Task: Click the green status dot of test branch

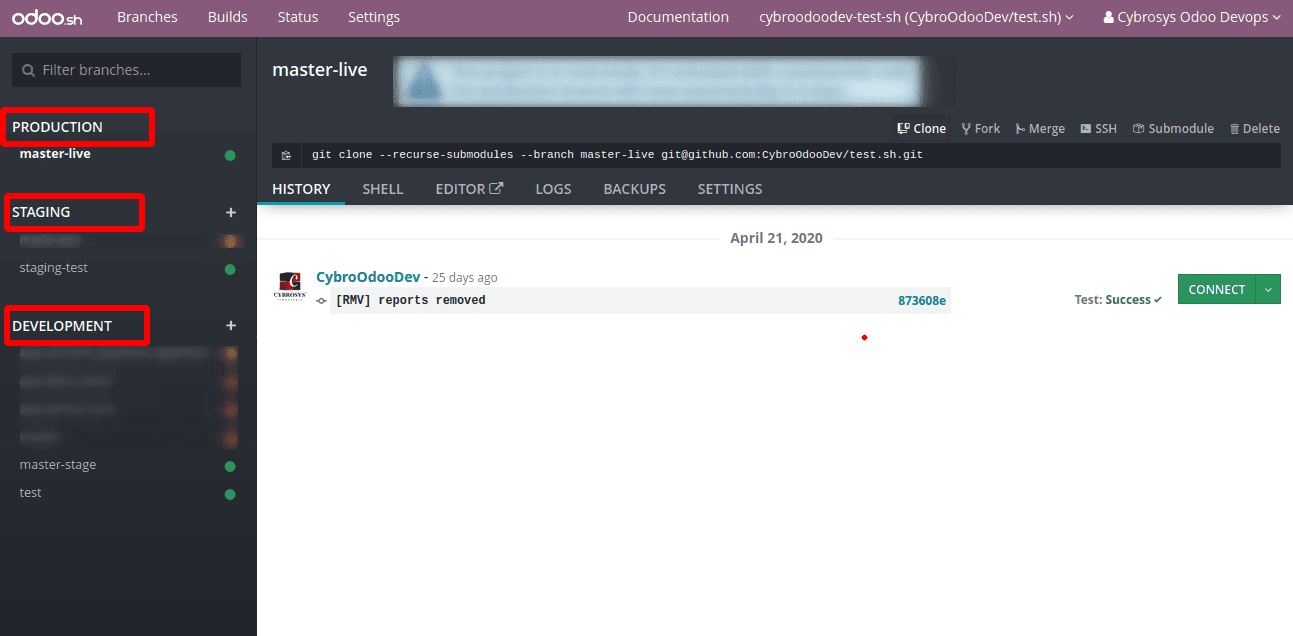Action: pos(230,494)
